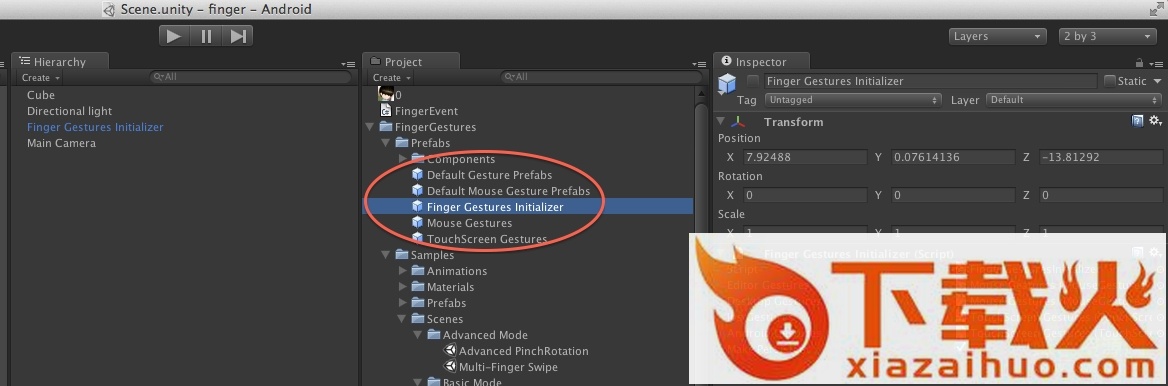This screenshot has height=386, width=1168.
Task: Collapse the Transform component
Action: pyautogui.click(x=721, y=121)
